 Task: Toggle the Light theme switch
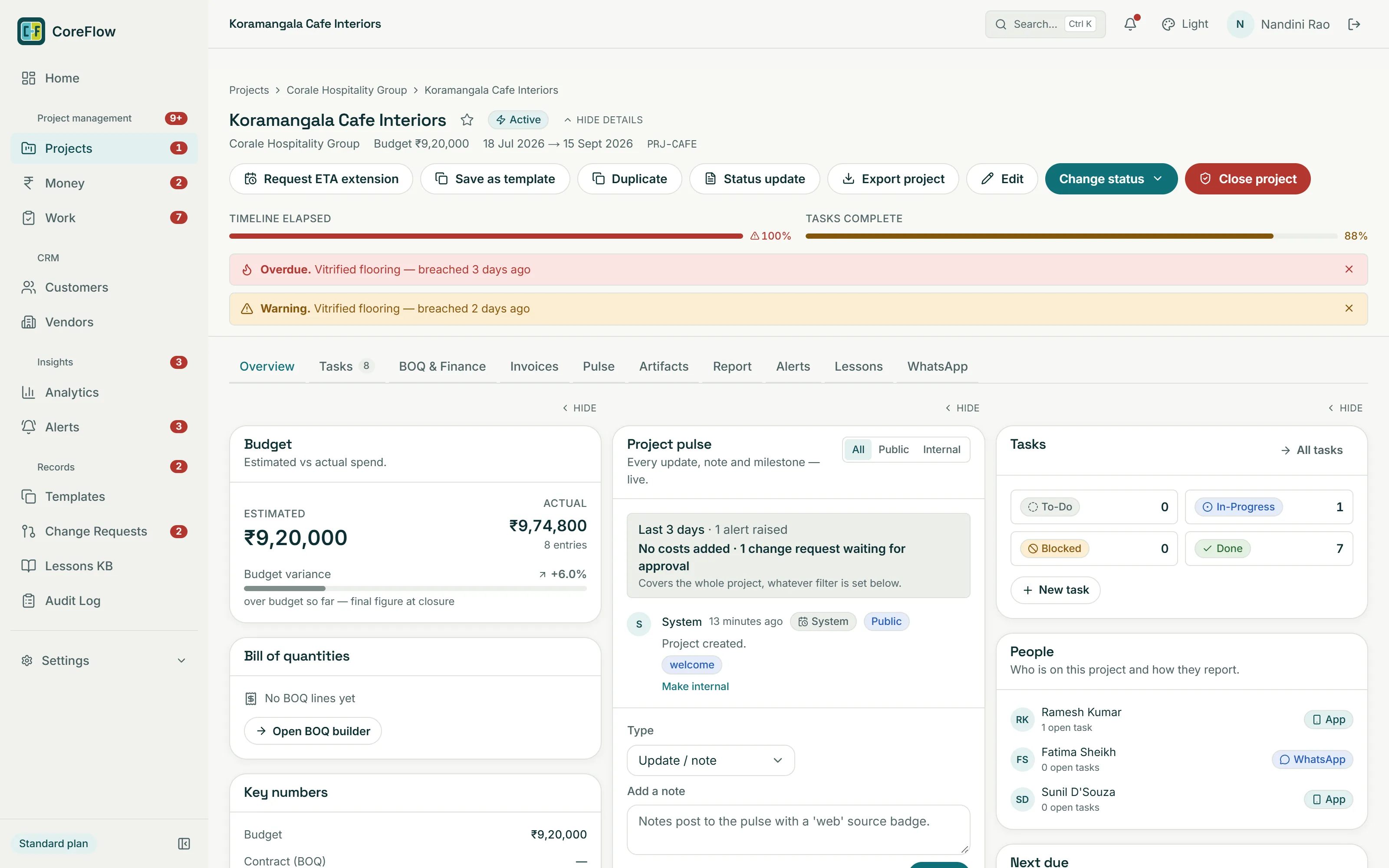(1185, 24)
